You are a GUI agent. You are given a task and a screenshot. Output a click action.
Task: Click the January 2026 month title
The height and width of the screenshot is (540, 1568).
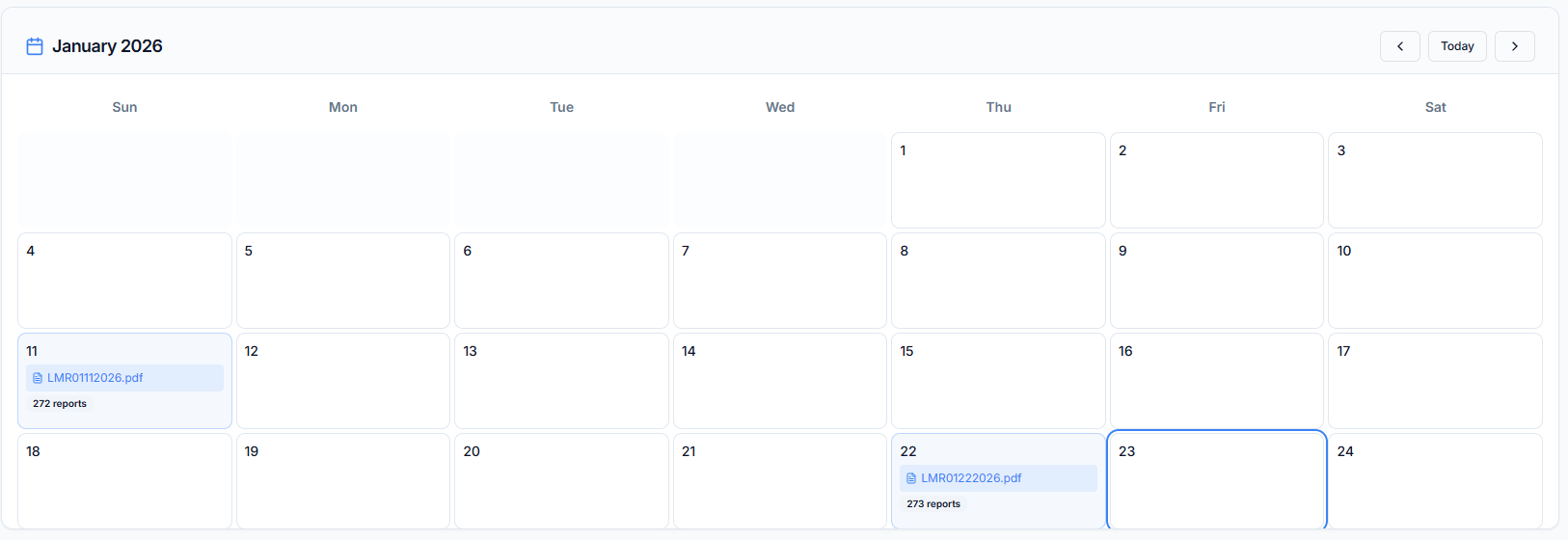107,46
